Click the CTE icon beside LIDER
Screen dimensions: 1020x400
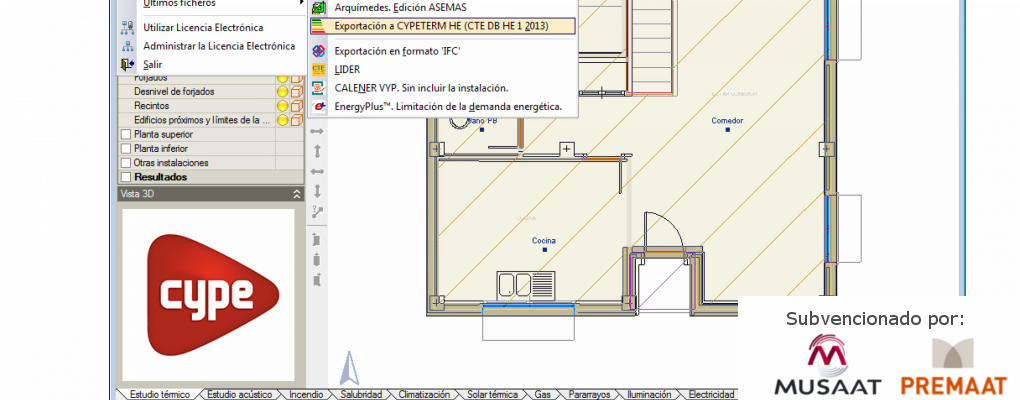318,69
